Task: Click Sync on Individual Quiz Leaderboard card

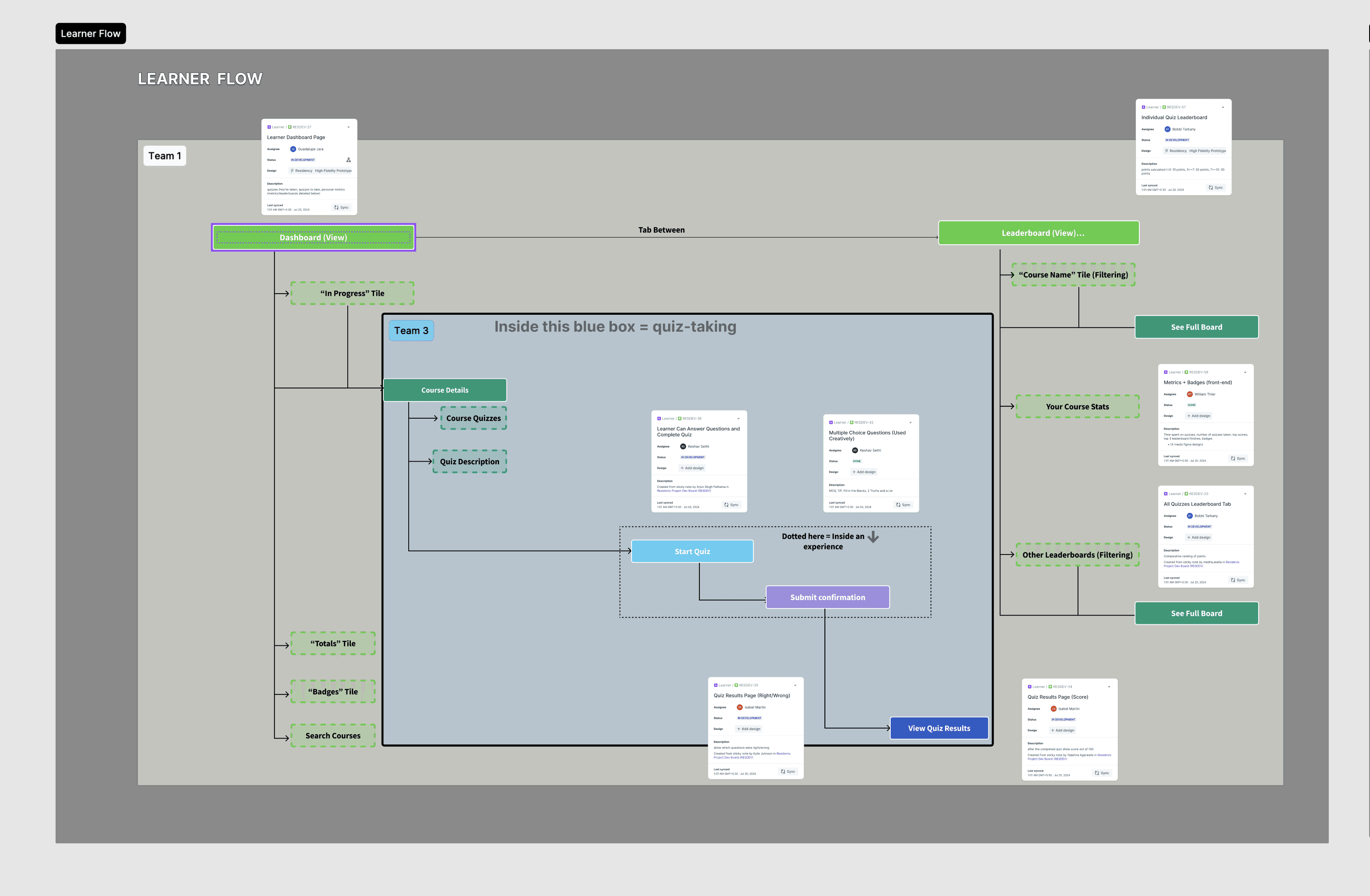Action: coord(1216,188)
